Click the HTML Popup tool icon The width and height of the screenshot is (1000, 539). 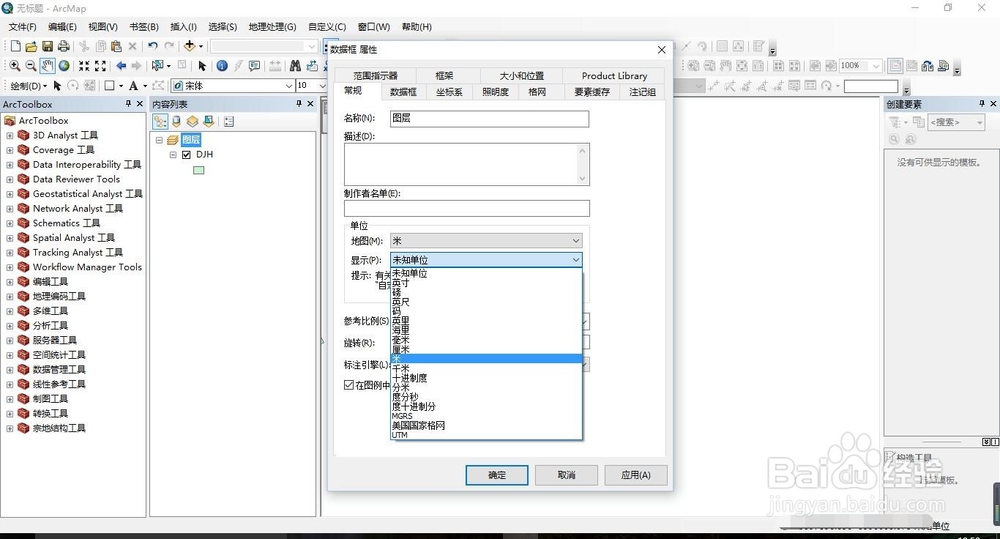tap(254, 66)
